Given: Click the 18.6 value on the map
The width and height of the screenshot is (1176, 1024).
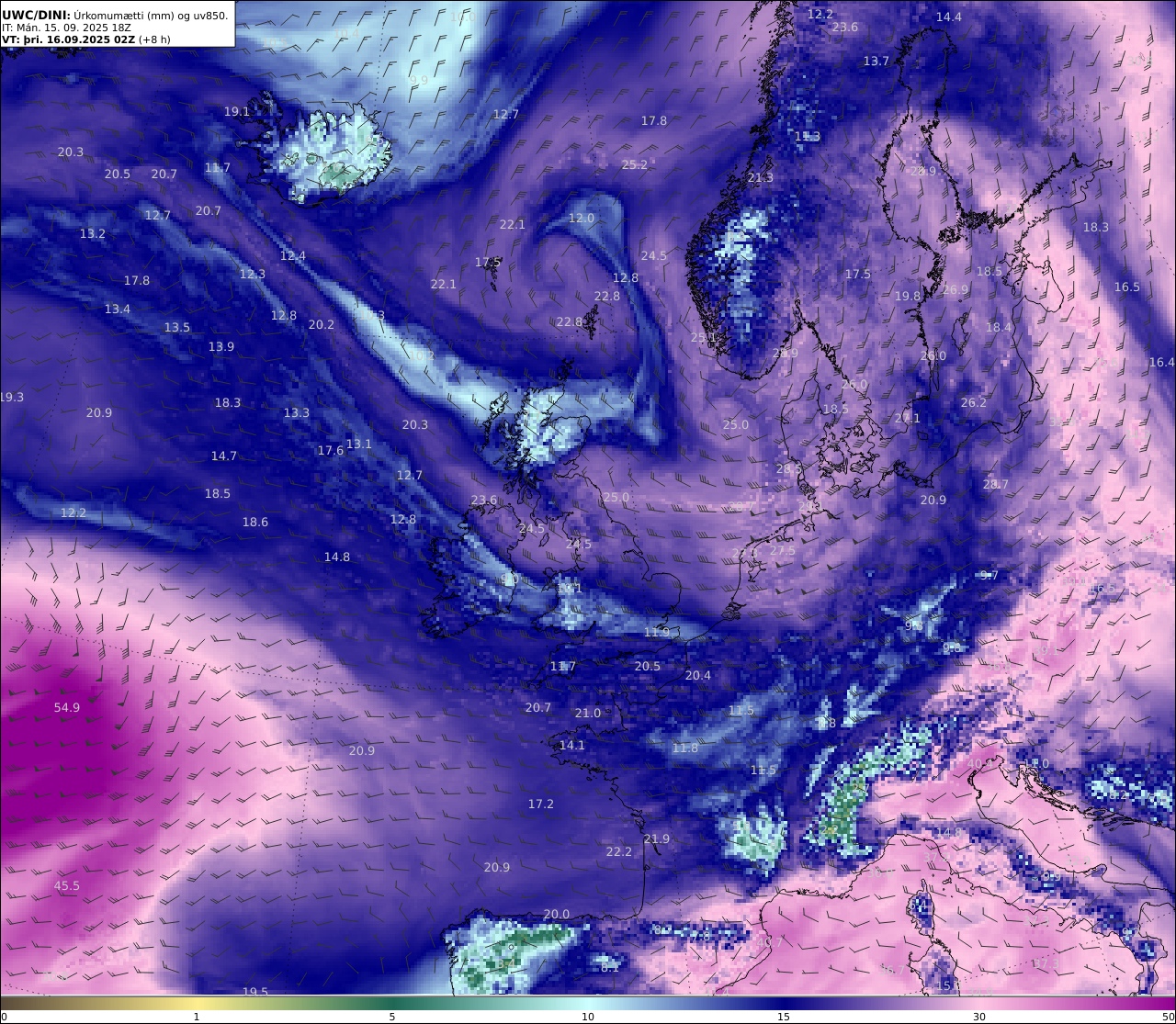Looking at the screenshot, I should [255, 522].
